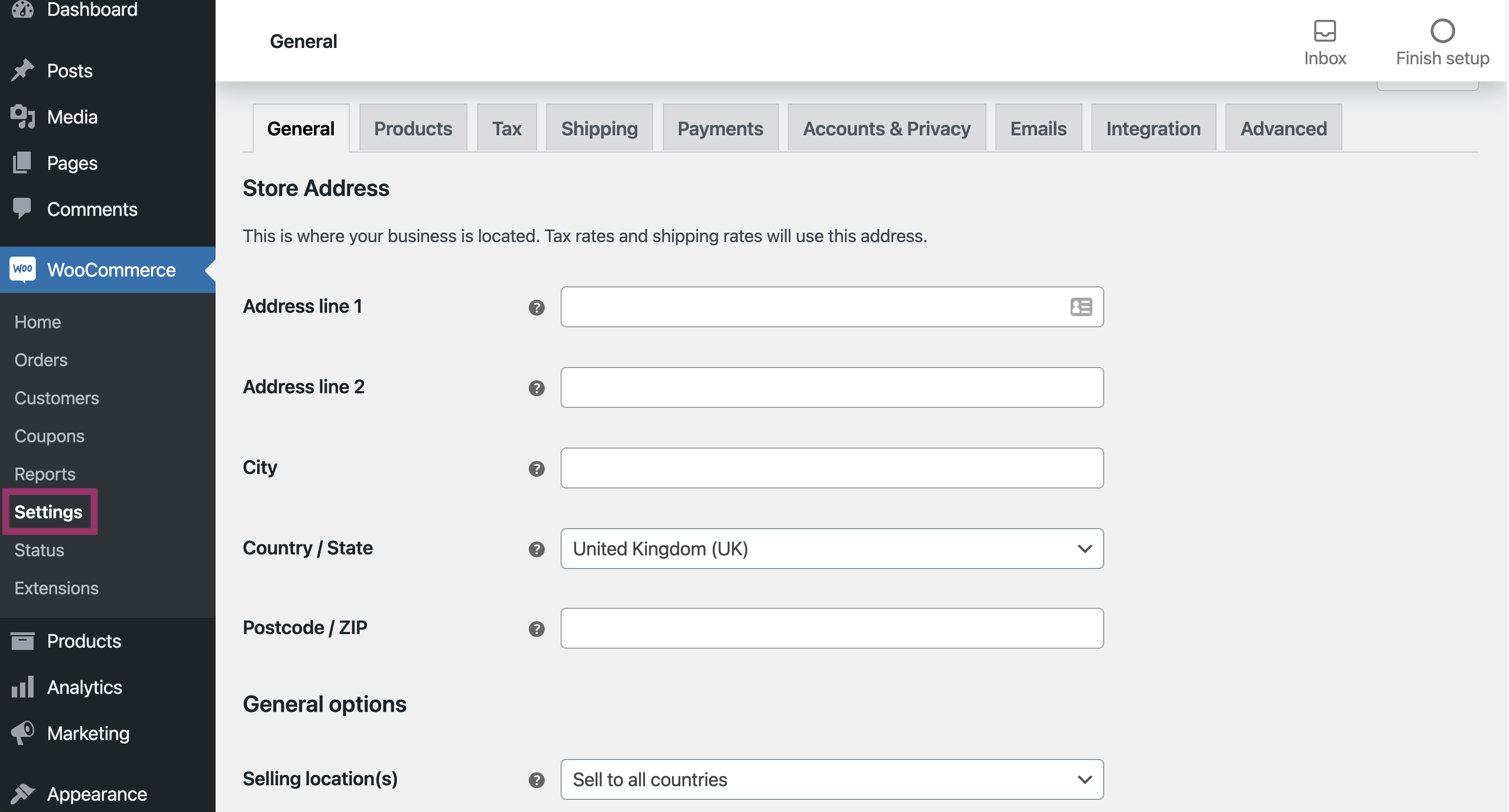
Task: Open the Payments tab
Action: tap(720, 128)
